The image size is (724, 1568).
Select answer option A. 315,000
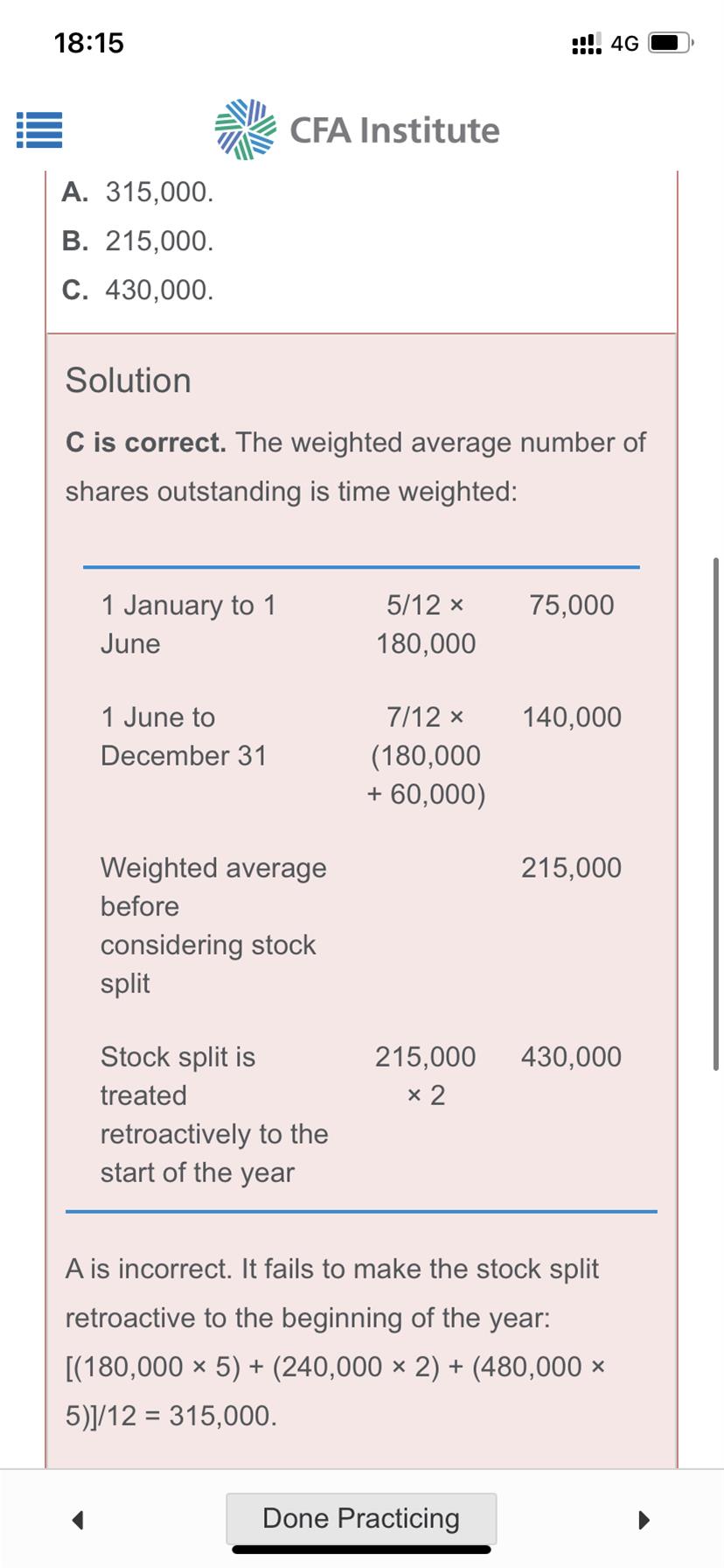(x=138, y=192)
